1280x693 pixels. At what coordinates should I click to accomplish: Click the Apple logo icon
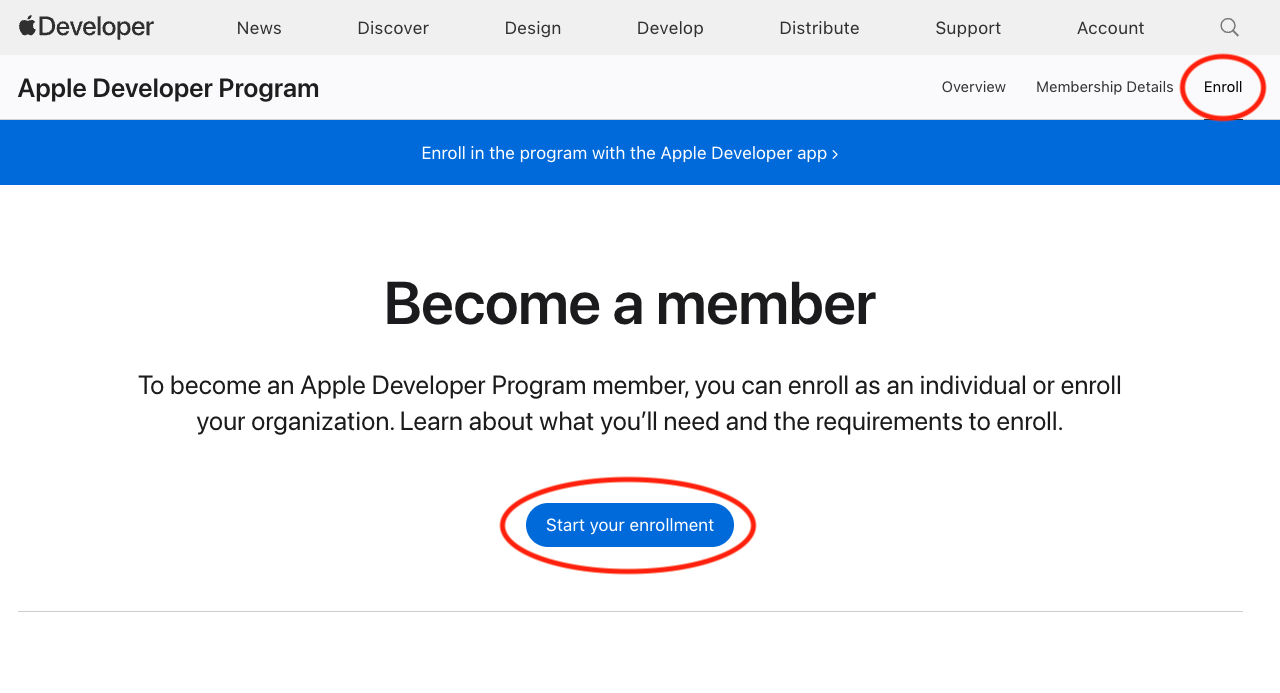click(27, 26)
